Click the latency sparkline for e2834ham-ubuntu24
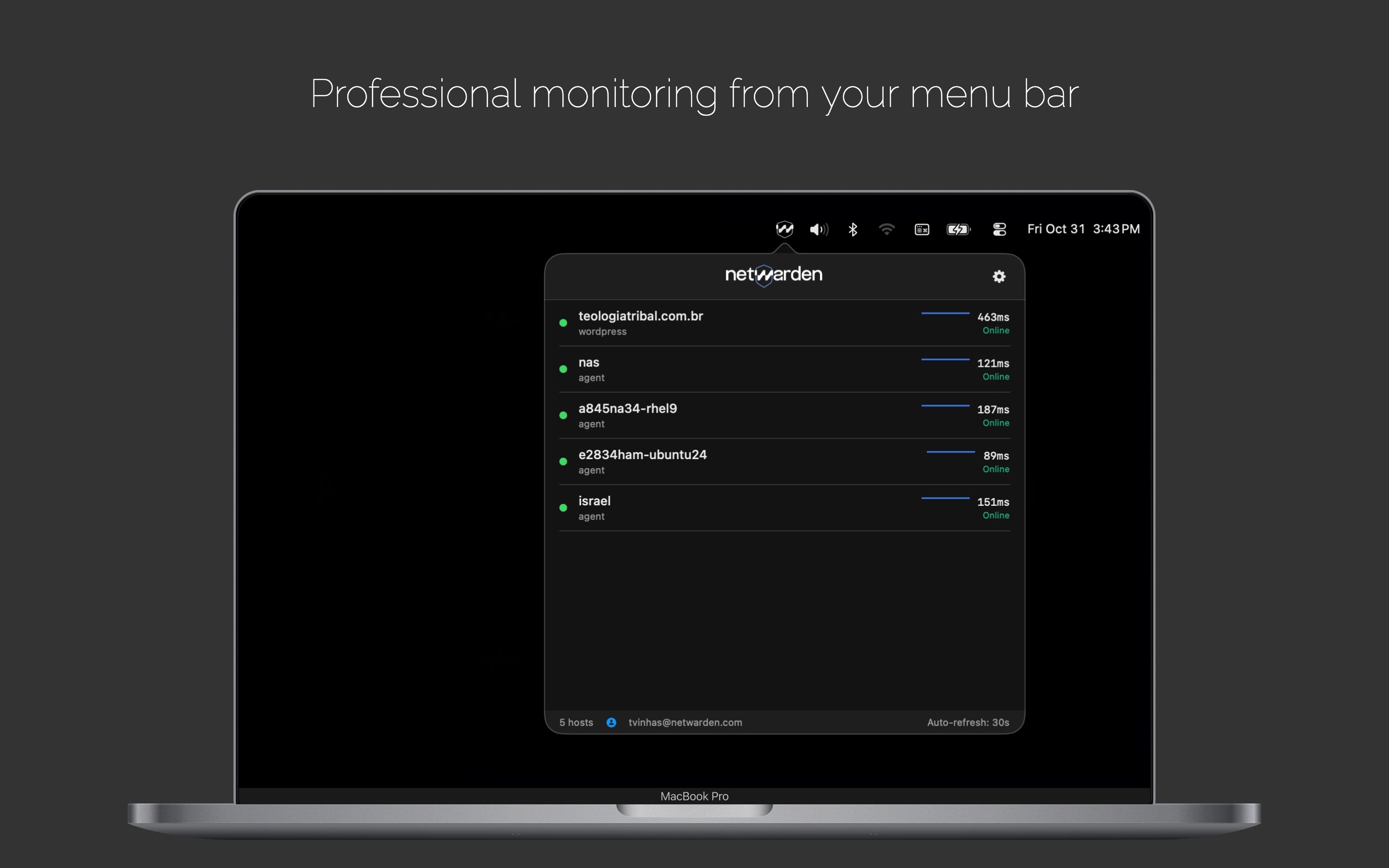 [x=951, y=452]
